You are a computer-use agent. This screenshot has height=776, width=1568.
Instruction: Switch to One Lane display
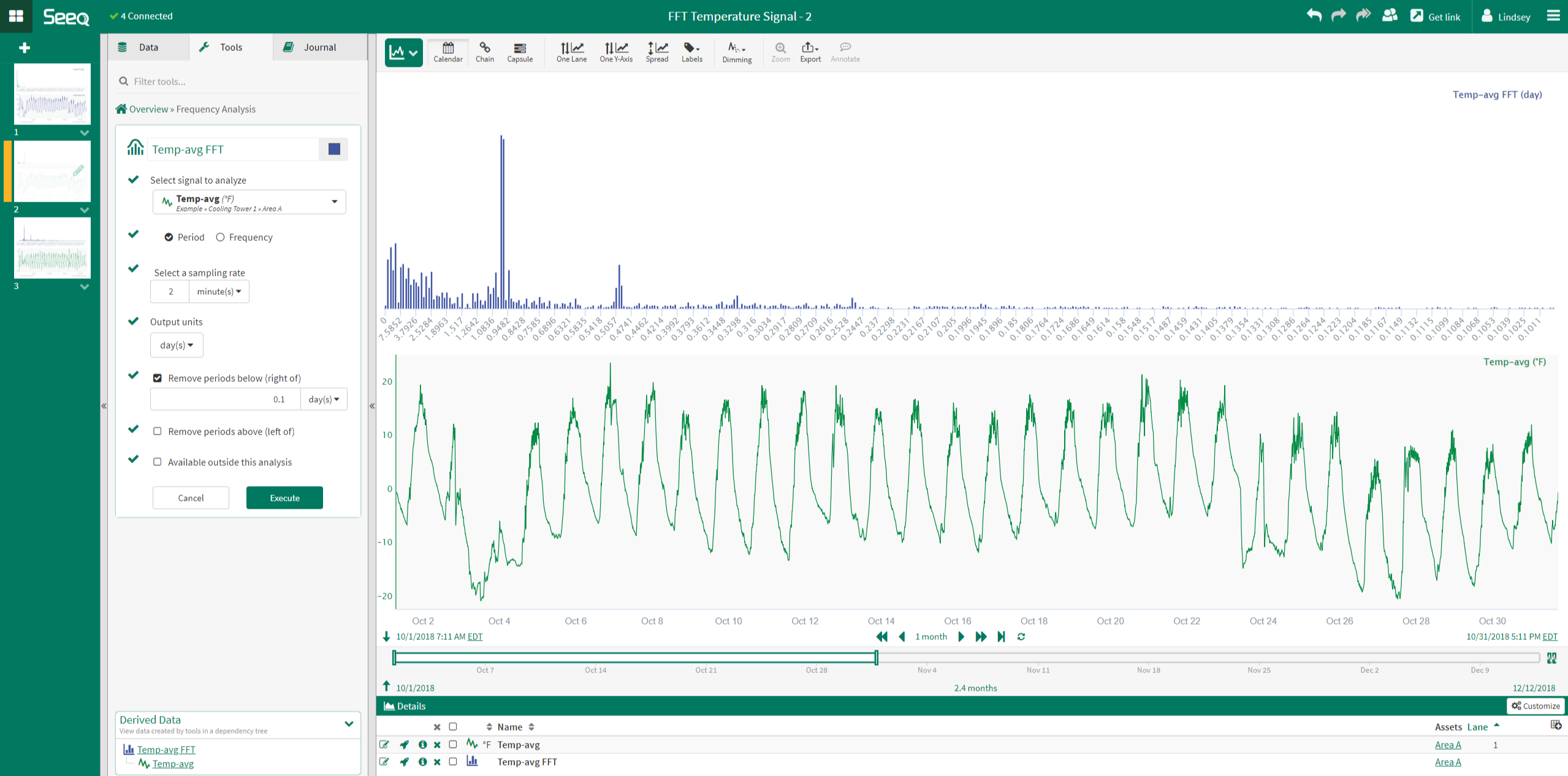pyautogui.click(x=571, y=51)
